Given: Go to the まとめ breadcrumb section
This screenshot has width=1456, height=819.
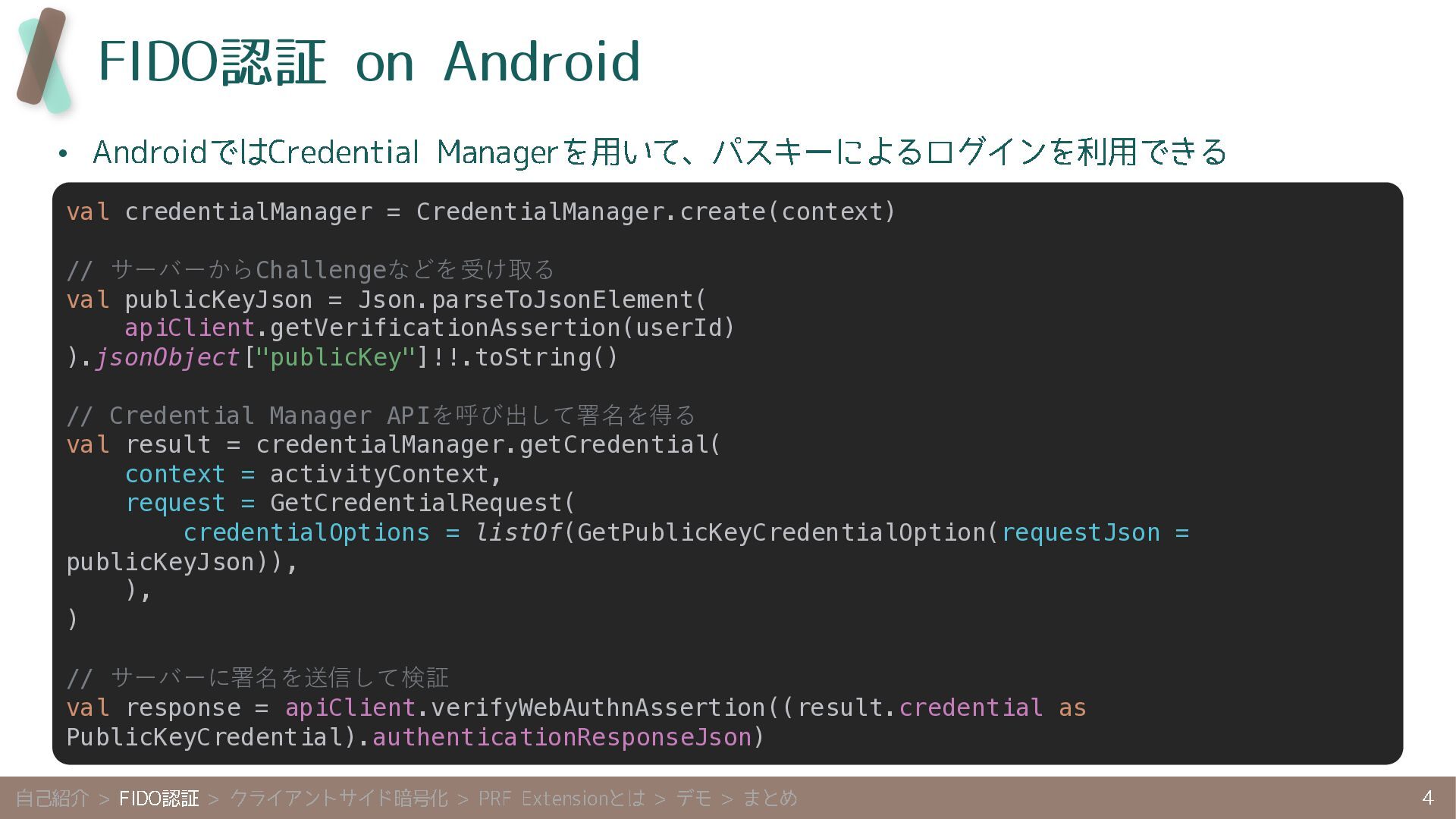Looking at the screenshot, I should [770, 798].
